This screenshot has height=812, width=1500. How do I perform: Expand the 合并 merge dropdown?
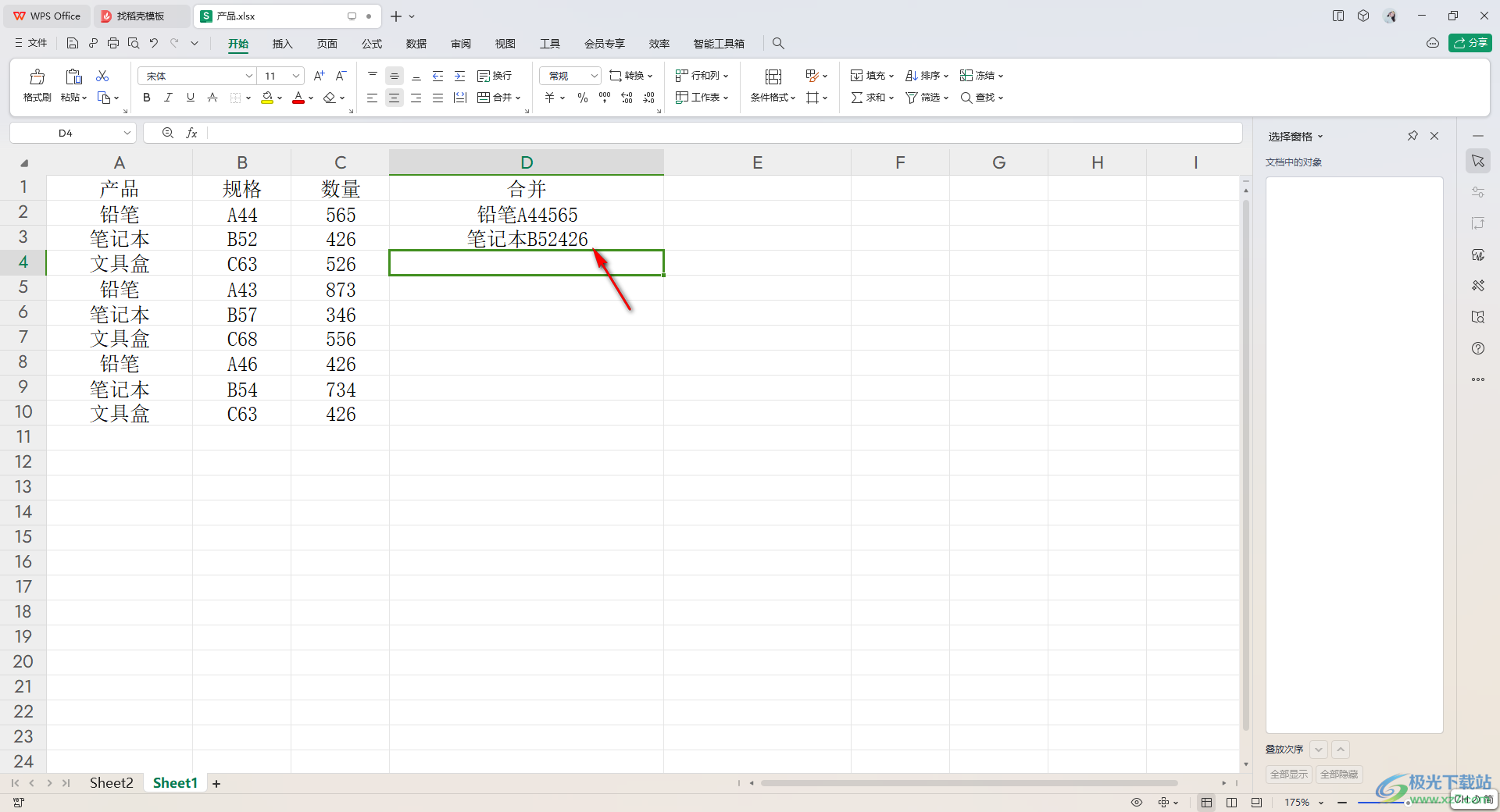point(518,98)
